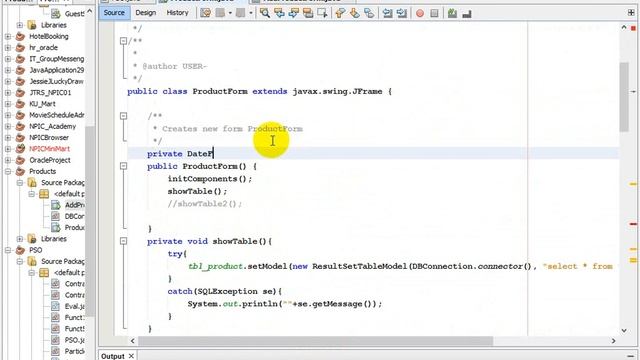The width and height of the screenshot is (640, 360).
Task: Click the red error status square atop the stripe
Action: pyautogui.click(x=633, y=28)
